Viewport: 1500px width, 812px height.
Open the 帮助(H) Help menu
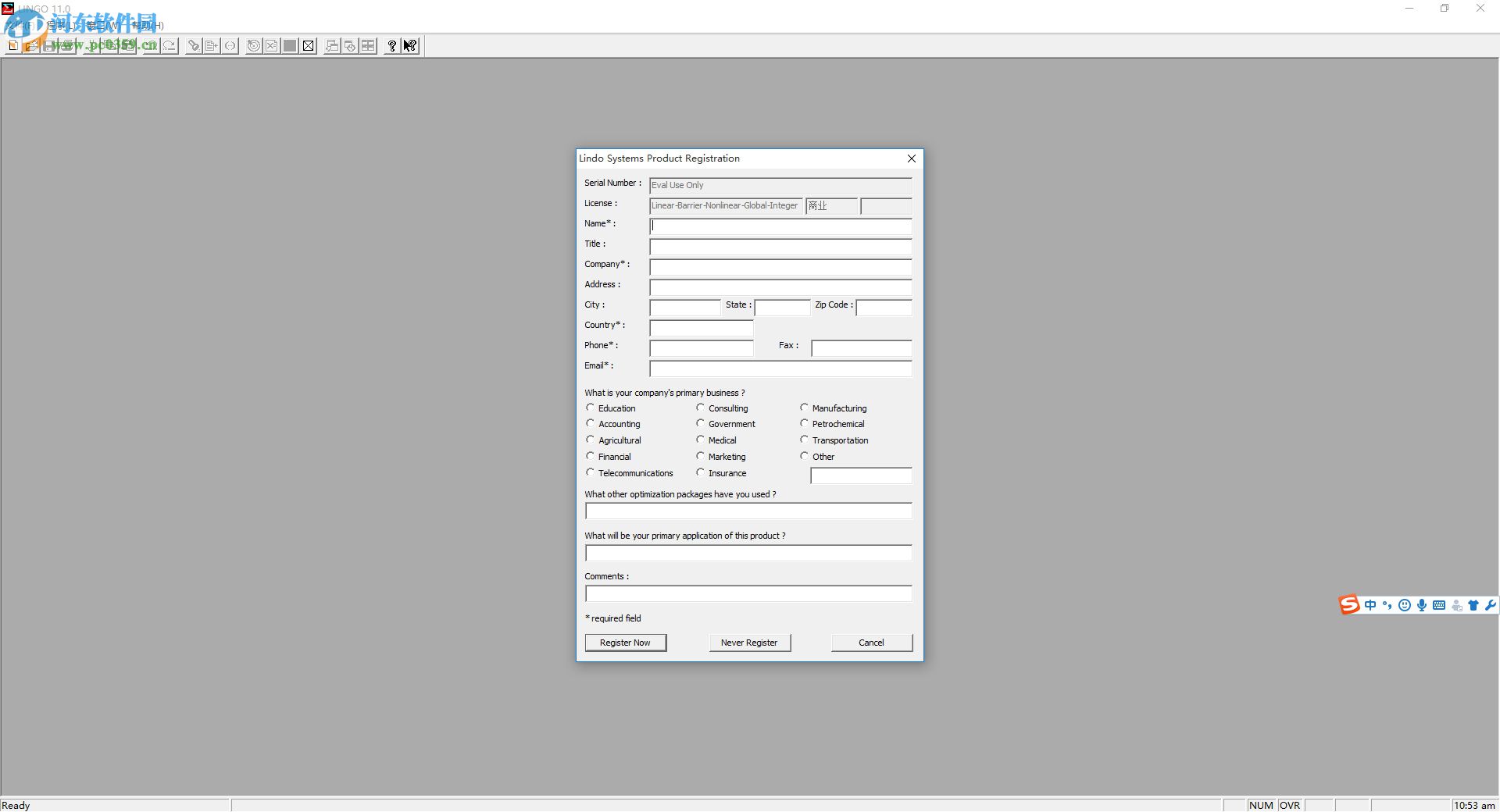tap(147, 25)
